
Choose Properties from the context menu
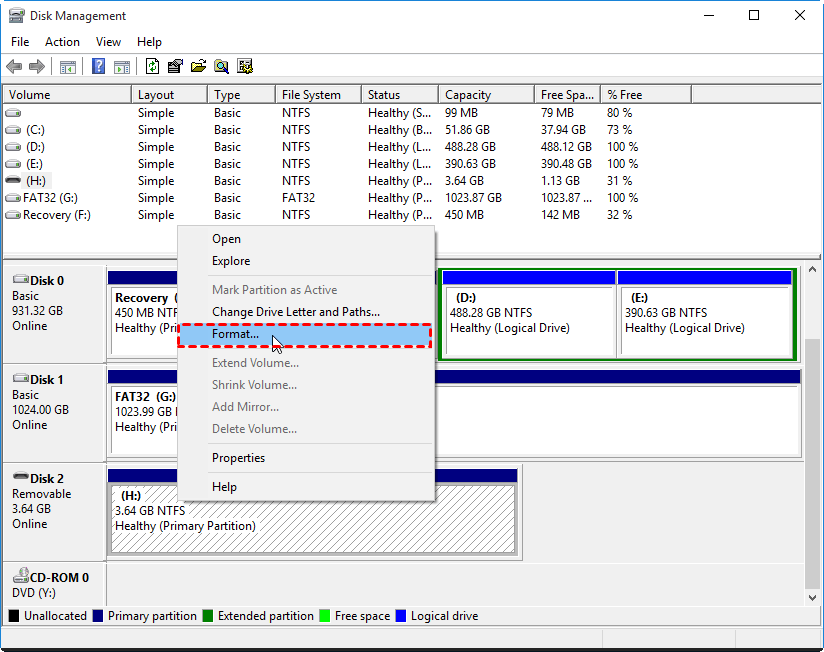point(306,458)
